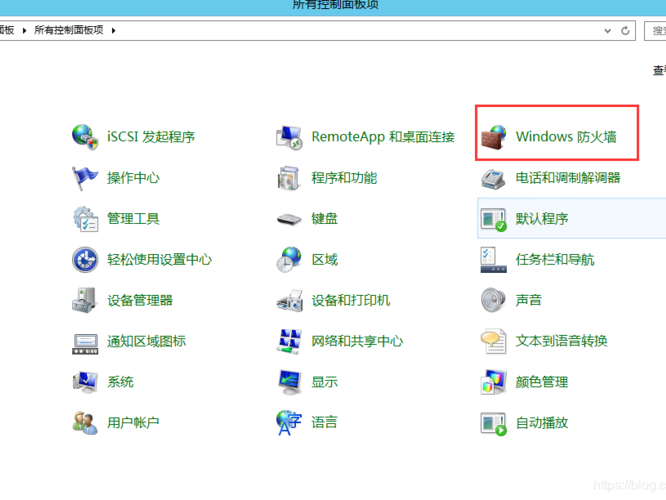This screenshot has height=500, width=666.
Task: Open the 设备管理器 text link
Action: (x=140, y=300)
